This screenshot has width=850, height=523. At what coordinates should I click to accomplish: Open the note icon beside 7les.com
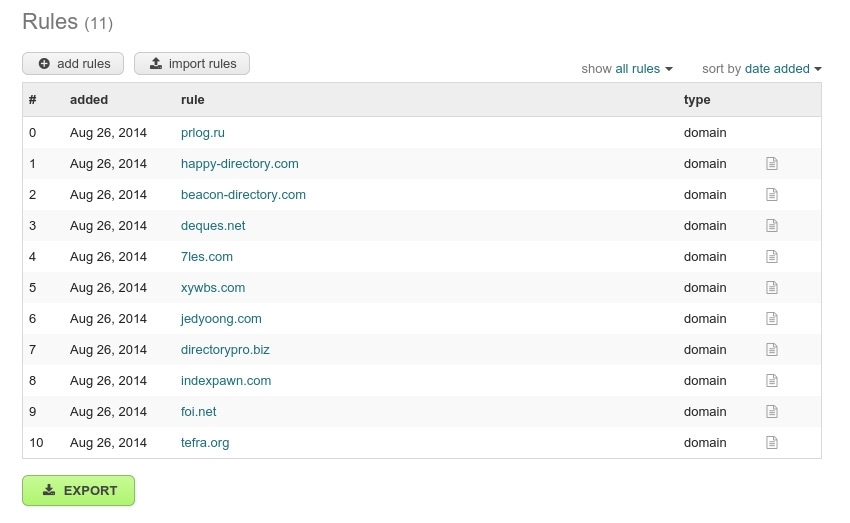click(x=772, y=256)
